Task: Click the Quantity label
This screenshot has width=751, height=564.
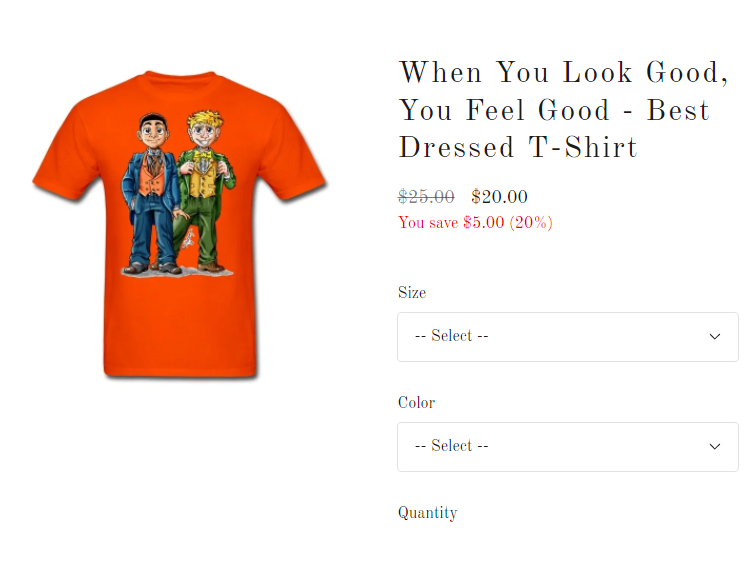Action: 427,513
